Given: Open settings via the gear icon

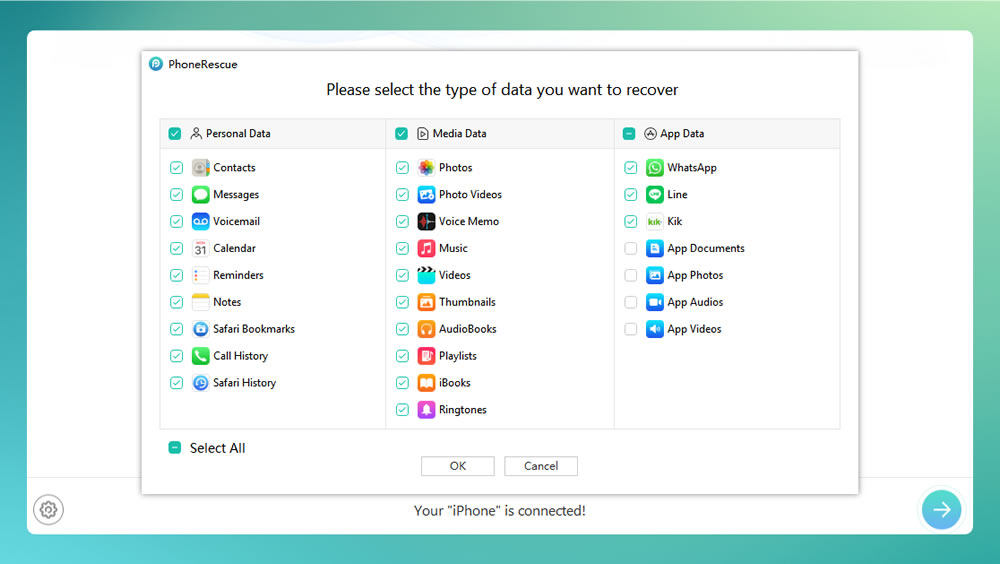Looking at the screenshot, I should [48, 510].
